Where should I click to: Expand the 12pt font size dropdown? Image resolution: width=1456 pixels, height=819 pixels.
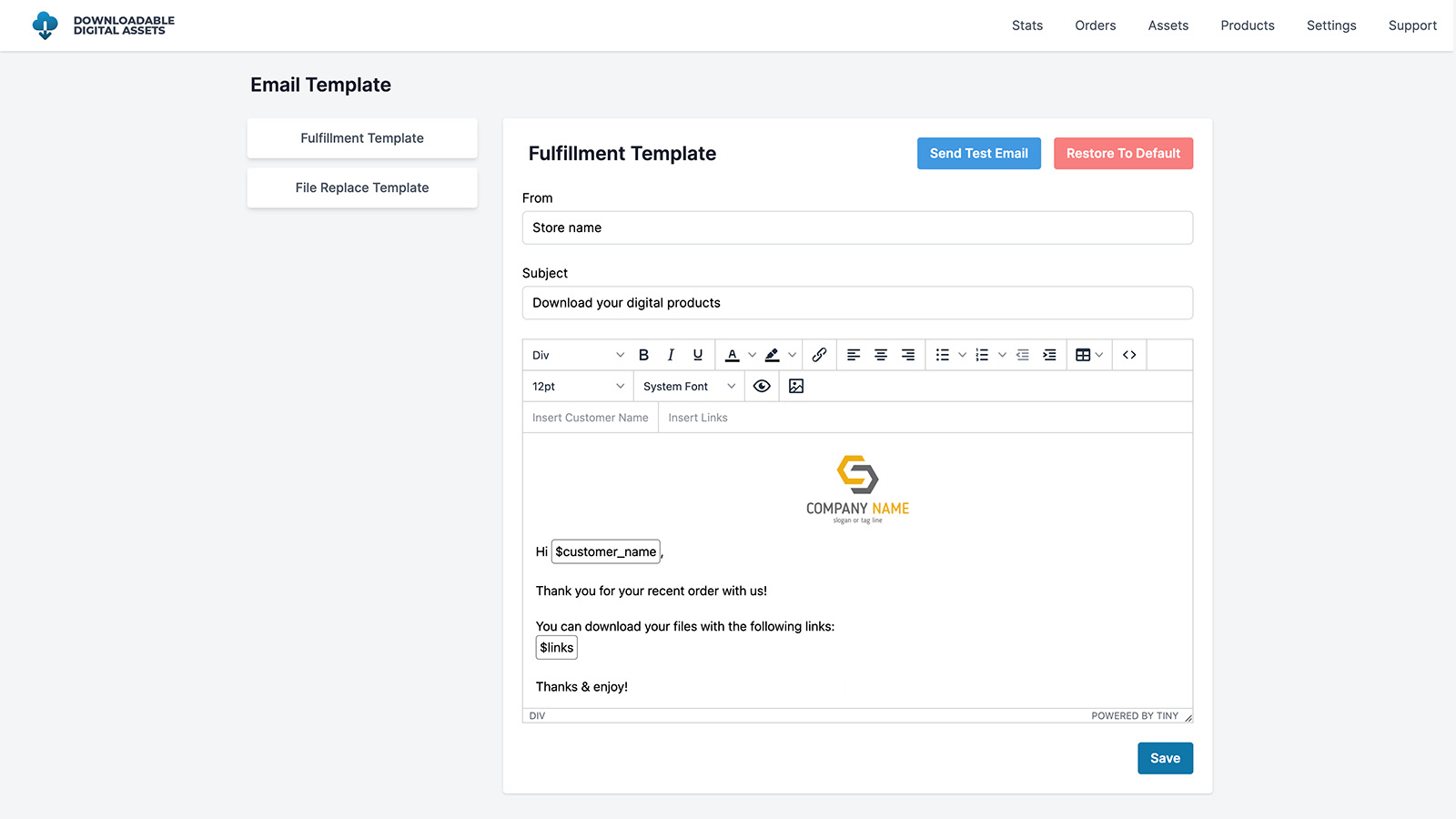pos(578,387)
